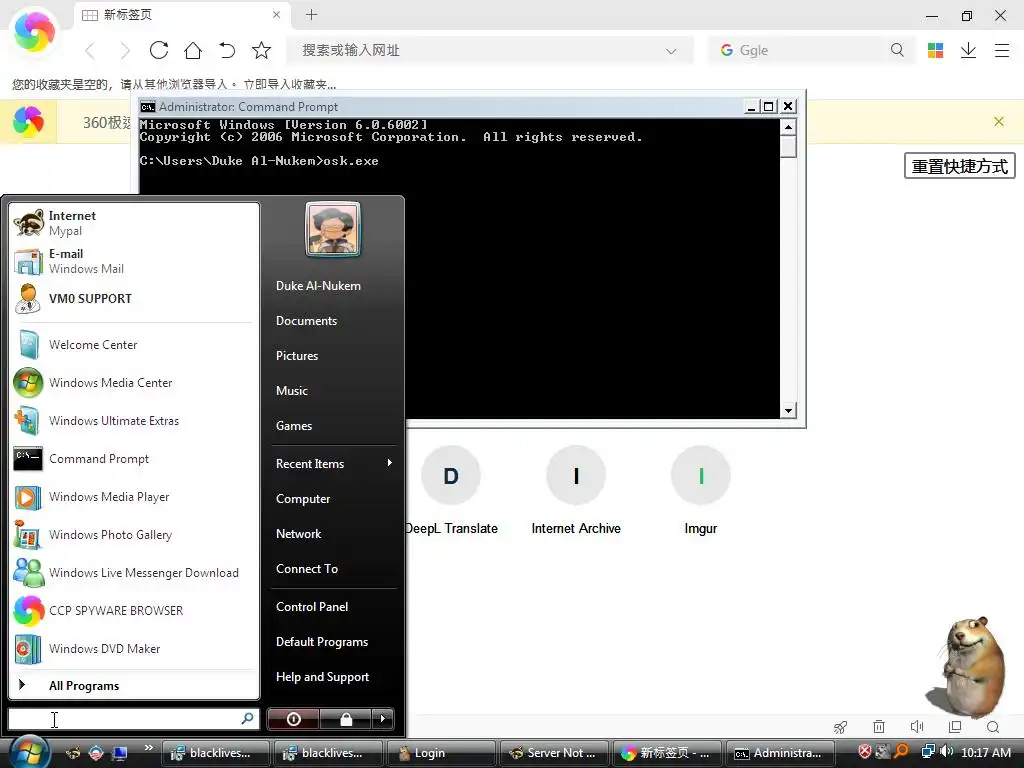Launch CCP SPYWARE BROWSER
This screenshot has width=1024, height=768.
[134, 610]
